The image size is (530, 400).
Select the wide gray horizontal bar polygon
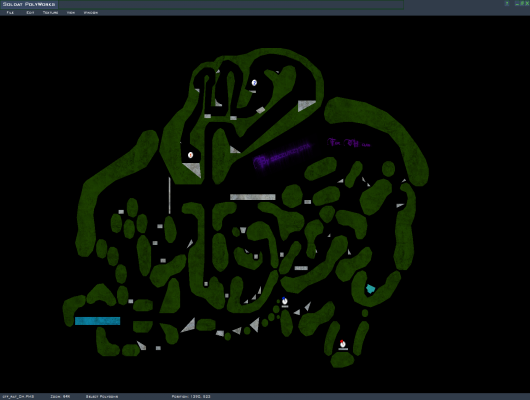click(252, 197)
